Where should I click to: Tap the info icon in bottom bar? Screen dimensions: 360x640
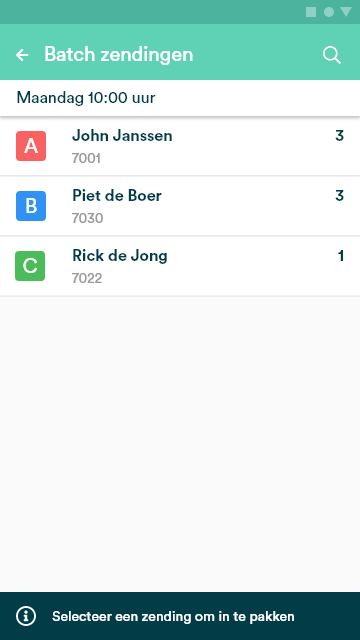(x=26, y=616)
